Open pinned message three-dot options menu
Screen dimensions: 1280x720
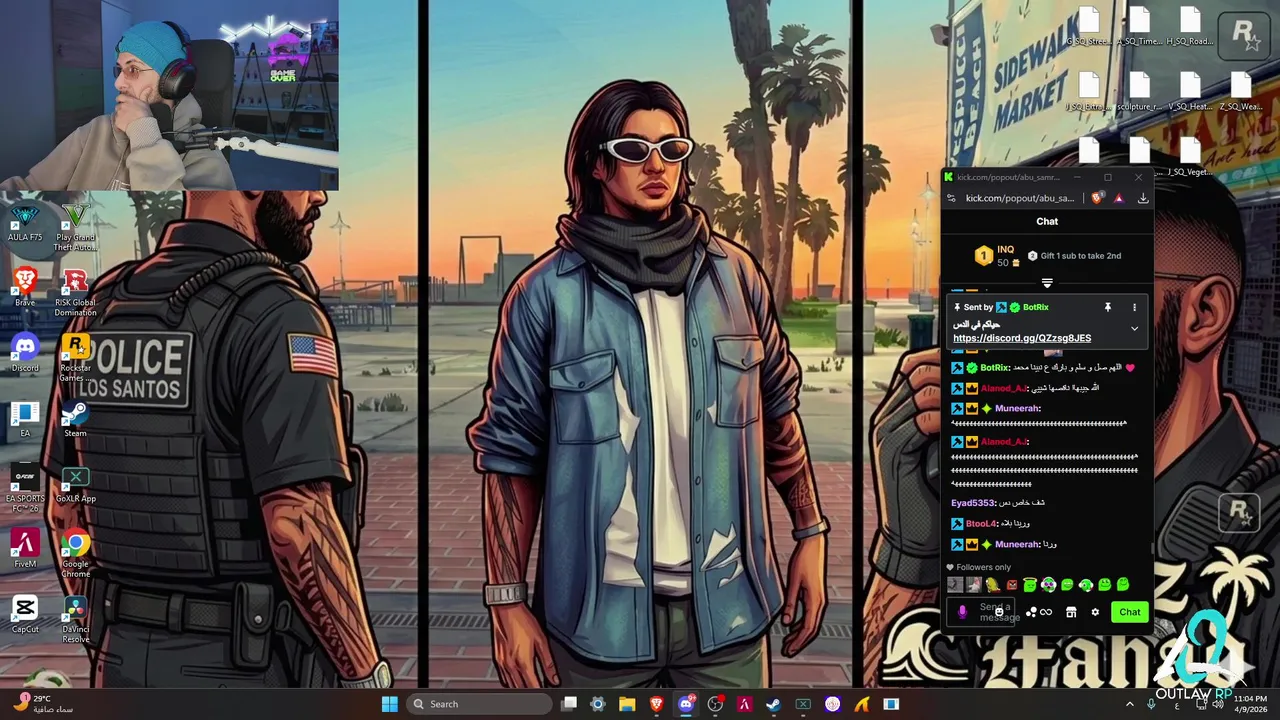coord(1134,307)
